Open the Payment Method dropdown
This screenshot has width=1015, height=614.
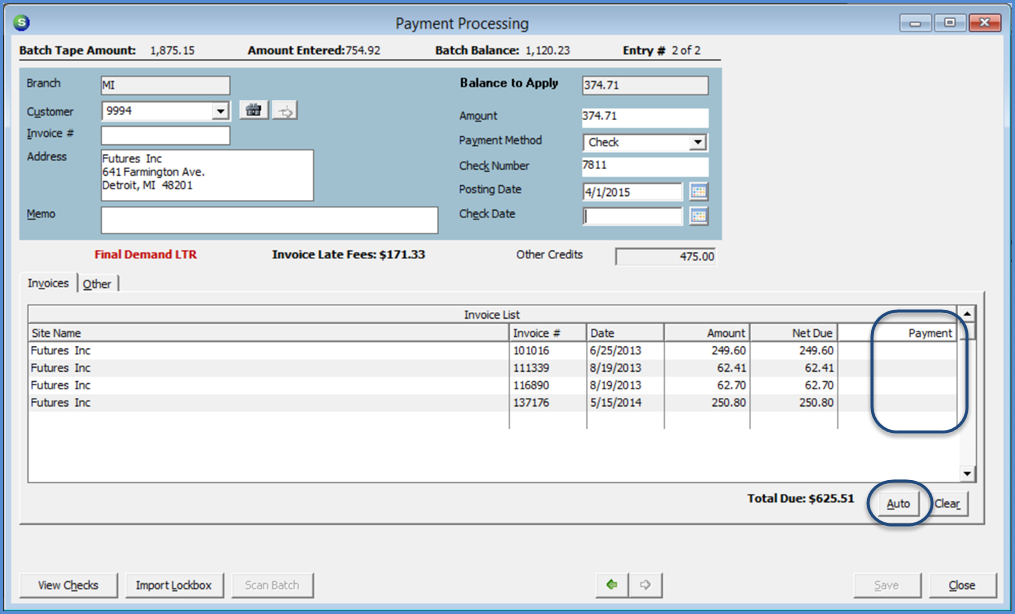point(698,143)
